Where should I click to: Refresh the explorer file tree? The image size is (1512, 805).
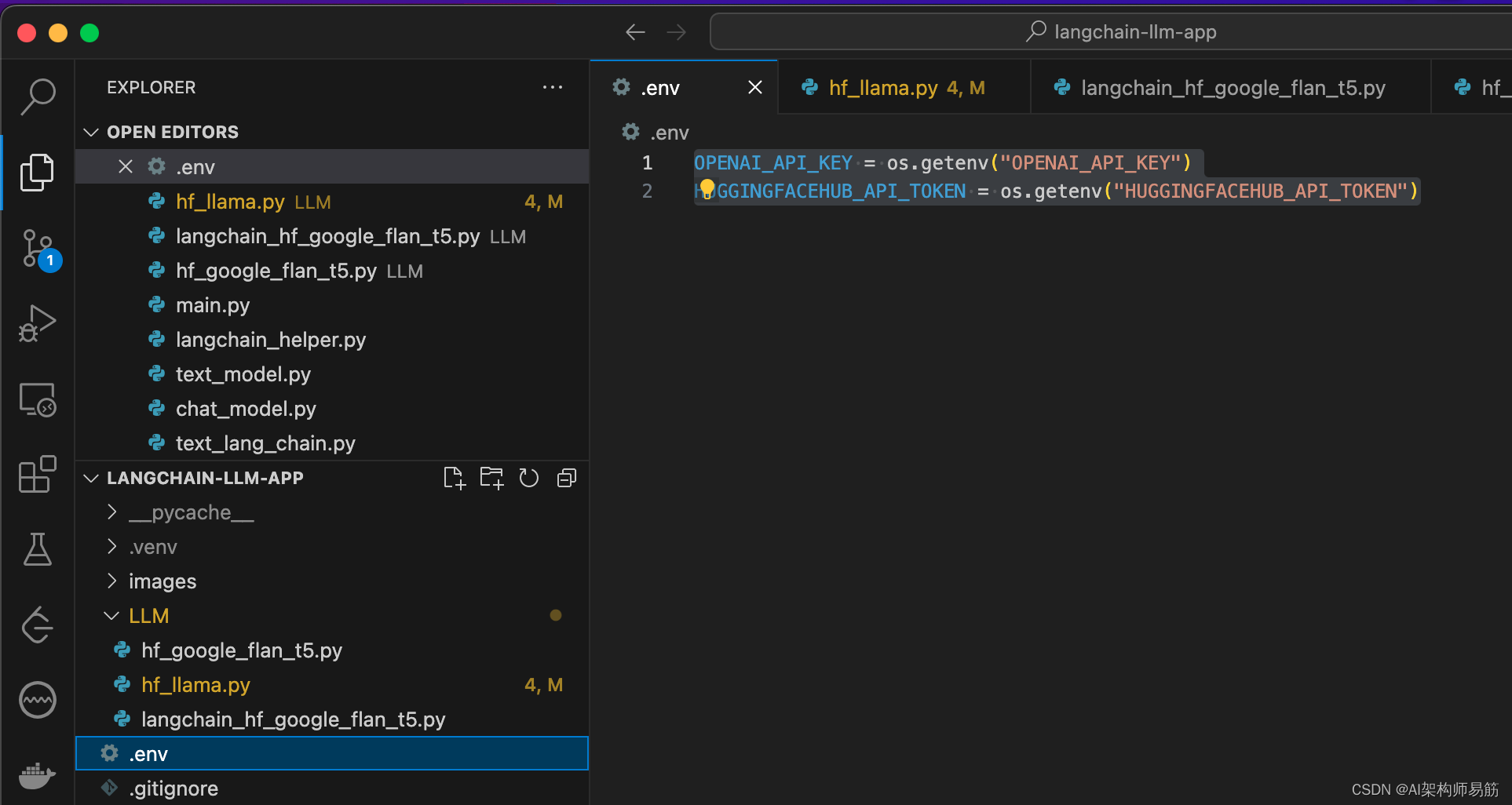(529, 478)
